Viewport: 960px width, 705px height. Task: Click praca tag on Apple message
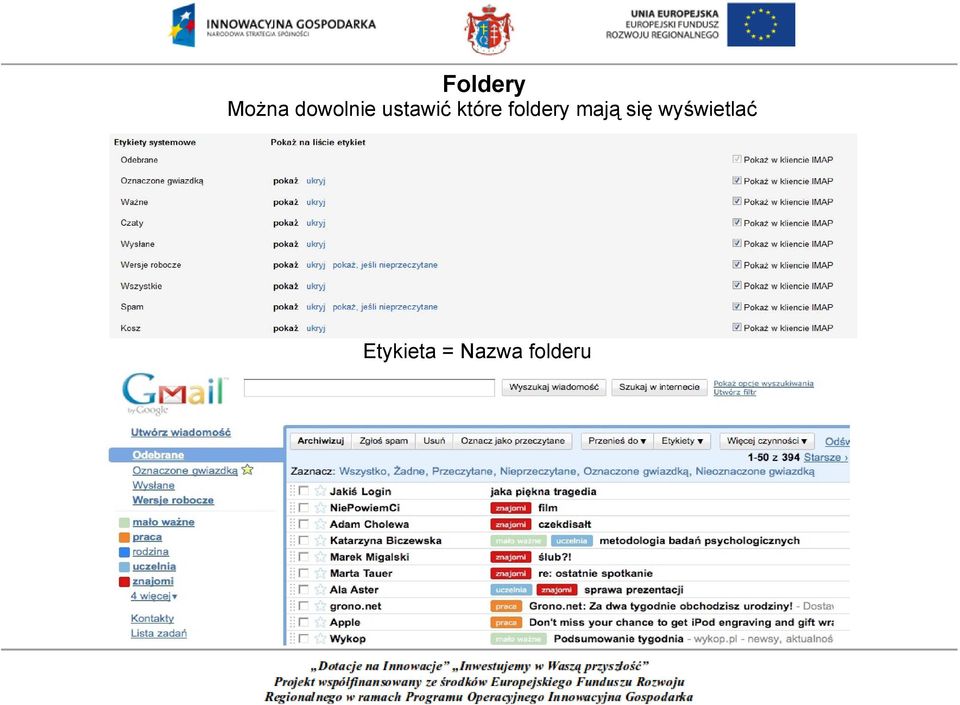(506, 622)
